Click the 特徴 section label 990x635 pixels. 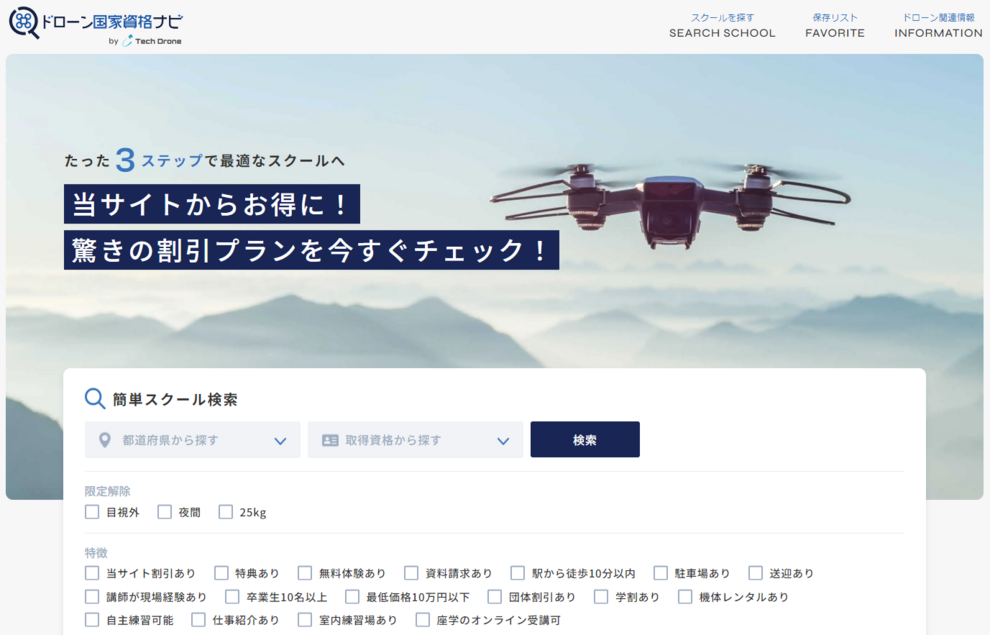pyautogui.click(x=96, y=553)
